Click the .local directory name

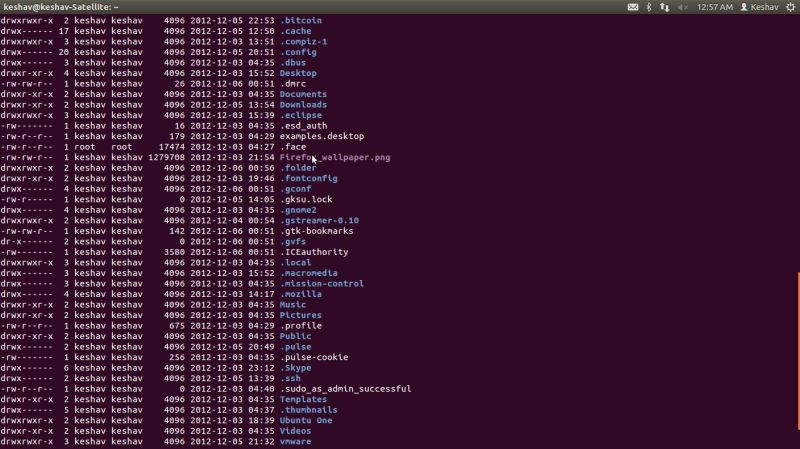[295, 263]
